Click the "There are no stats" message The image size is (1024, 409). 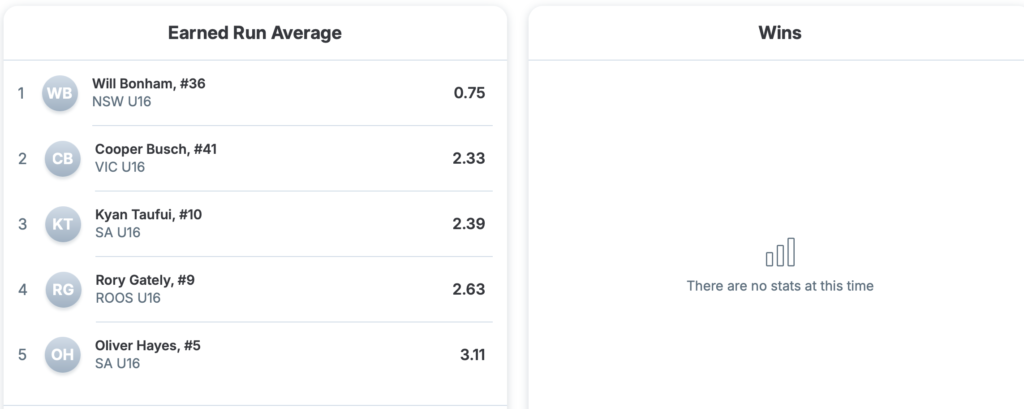[x=780, y=286]
